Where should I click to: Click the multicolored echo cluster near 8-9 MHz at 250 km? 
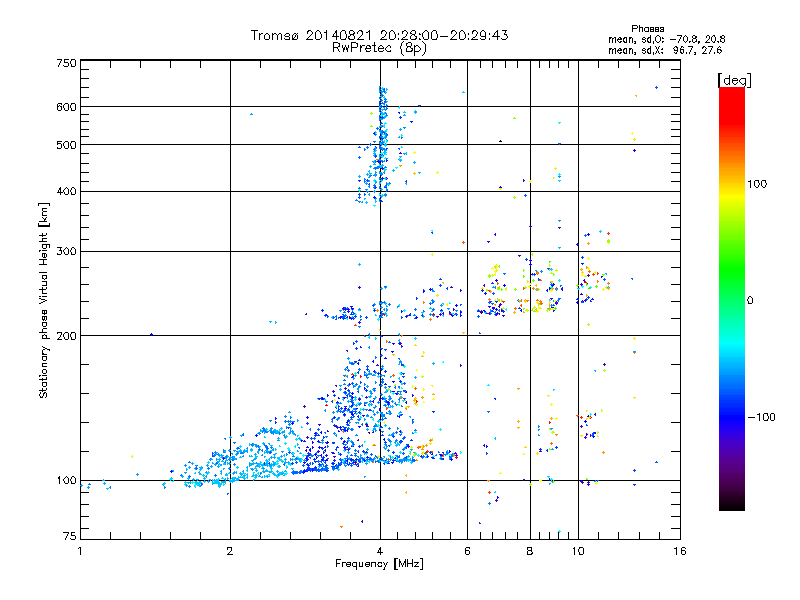pyautogui.click(x=541, y=288)
